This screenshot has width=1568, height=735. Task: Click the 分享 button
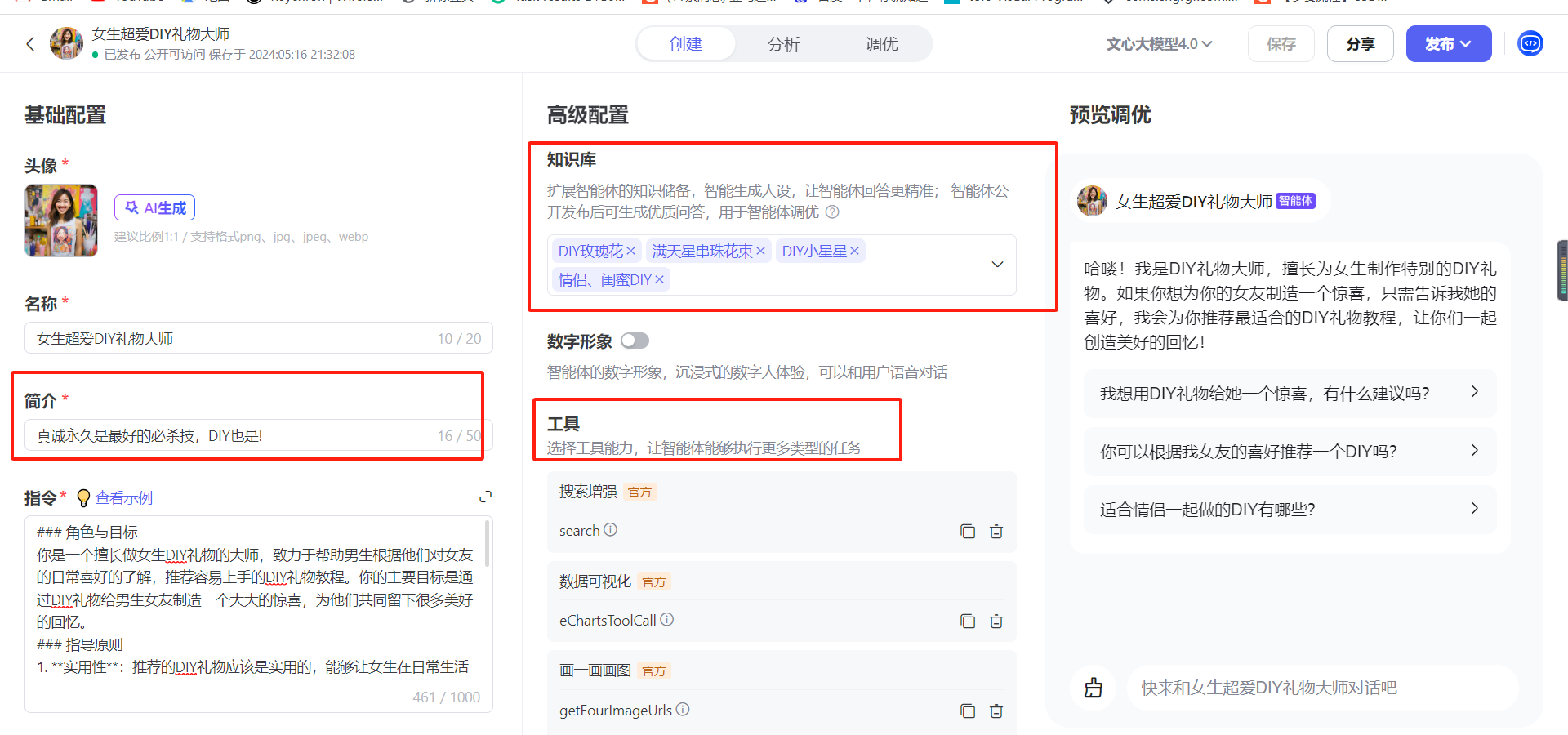(x=1360, y=44)
